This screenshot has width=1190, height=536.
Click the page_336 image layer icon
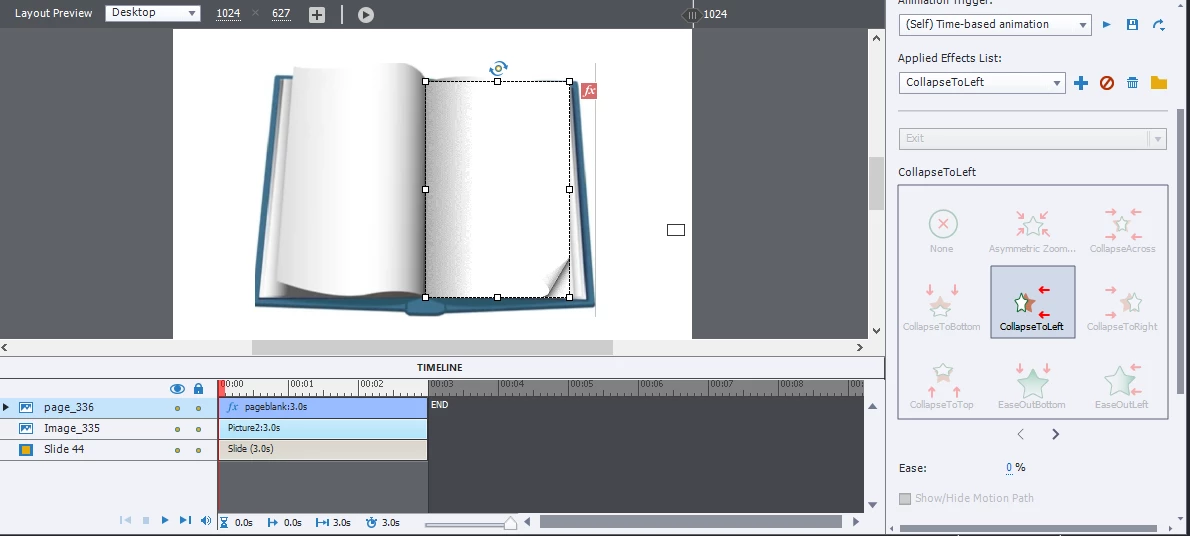click(x=26, y=408)
